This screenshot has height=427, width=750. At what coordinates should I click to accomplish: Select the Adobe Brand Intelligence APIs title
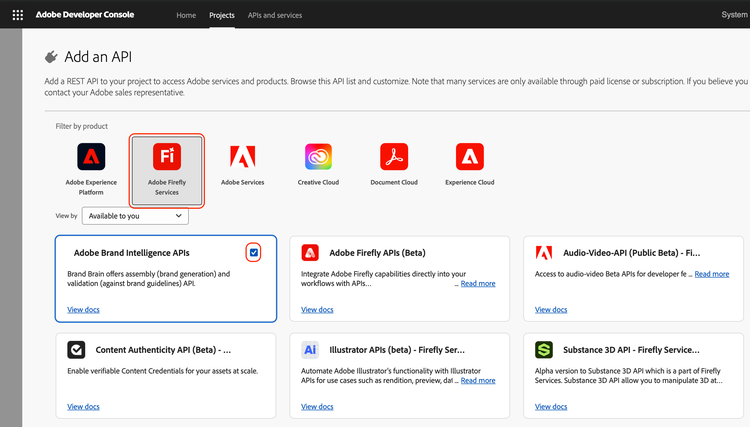(x=132, y=253)
